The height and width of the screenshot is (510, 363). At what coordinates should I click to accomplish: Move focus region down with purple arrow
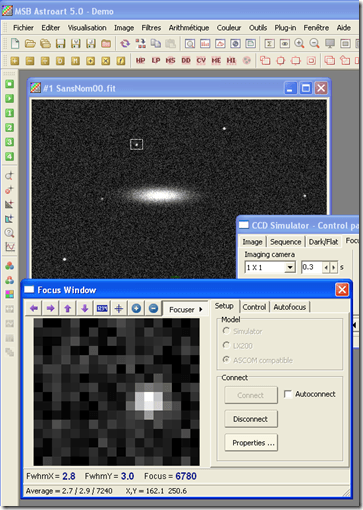[x=85, y=308]
